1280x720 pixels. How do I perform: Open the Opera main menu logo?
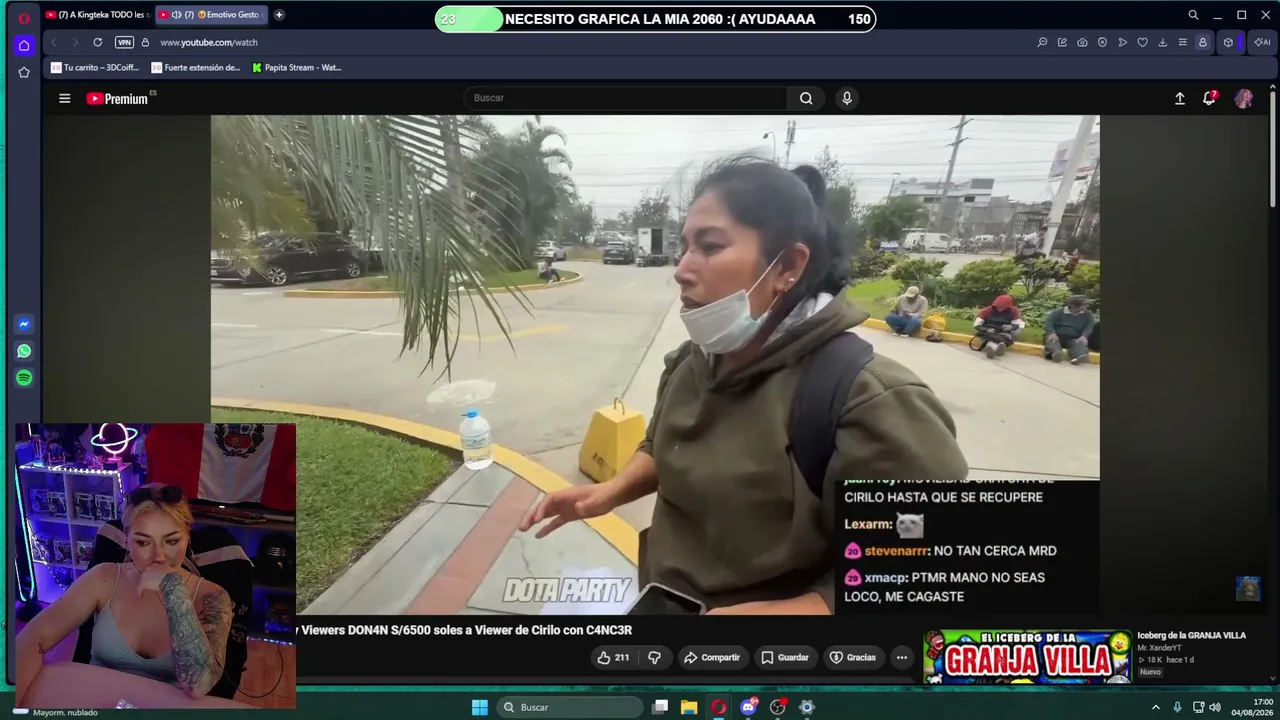(24, 17)
